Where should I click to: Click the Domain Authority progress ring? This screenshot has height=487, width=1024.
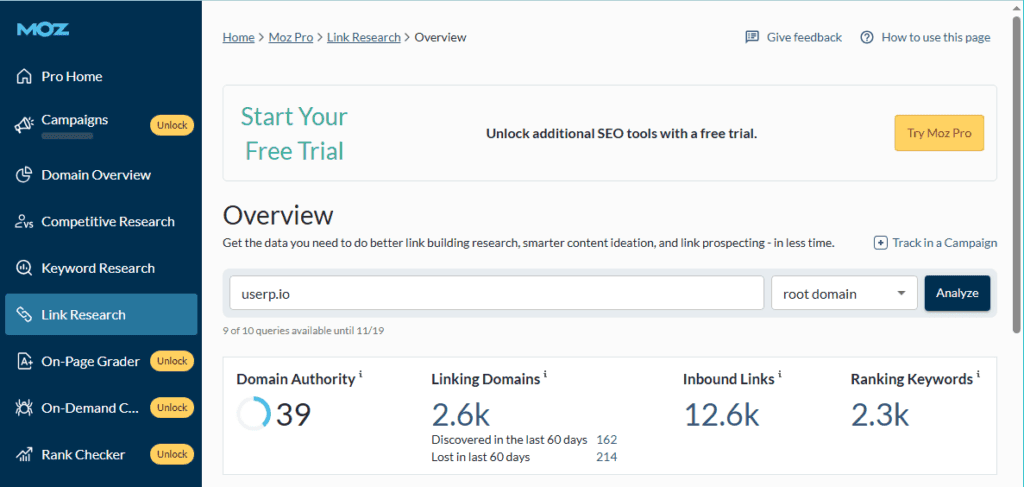pyautogui.click(x=253, y=414)
